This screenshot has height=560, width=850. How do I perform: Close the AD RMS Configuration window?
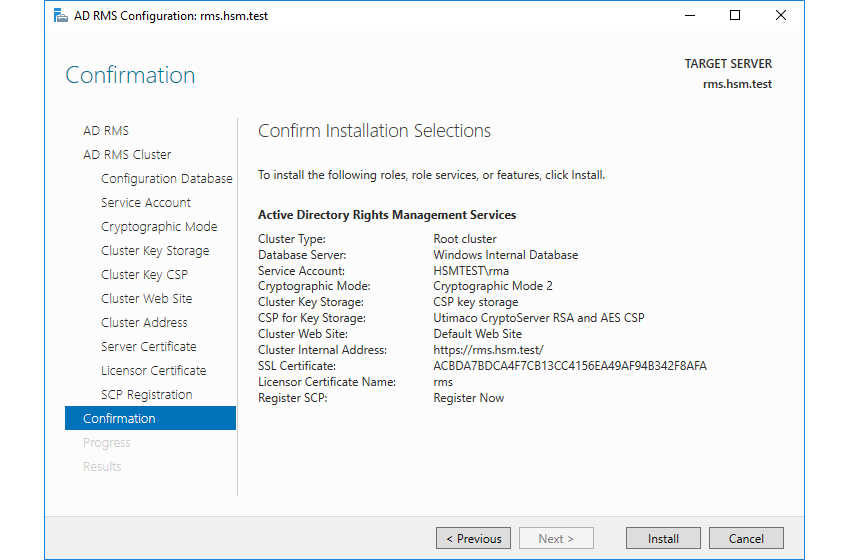click(x=781, y=16)
